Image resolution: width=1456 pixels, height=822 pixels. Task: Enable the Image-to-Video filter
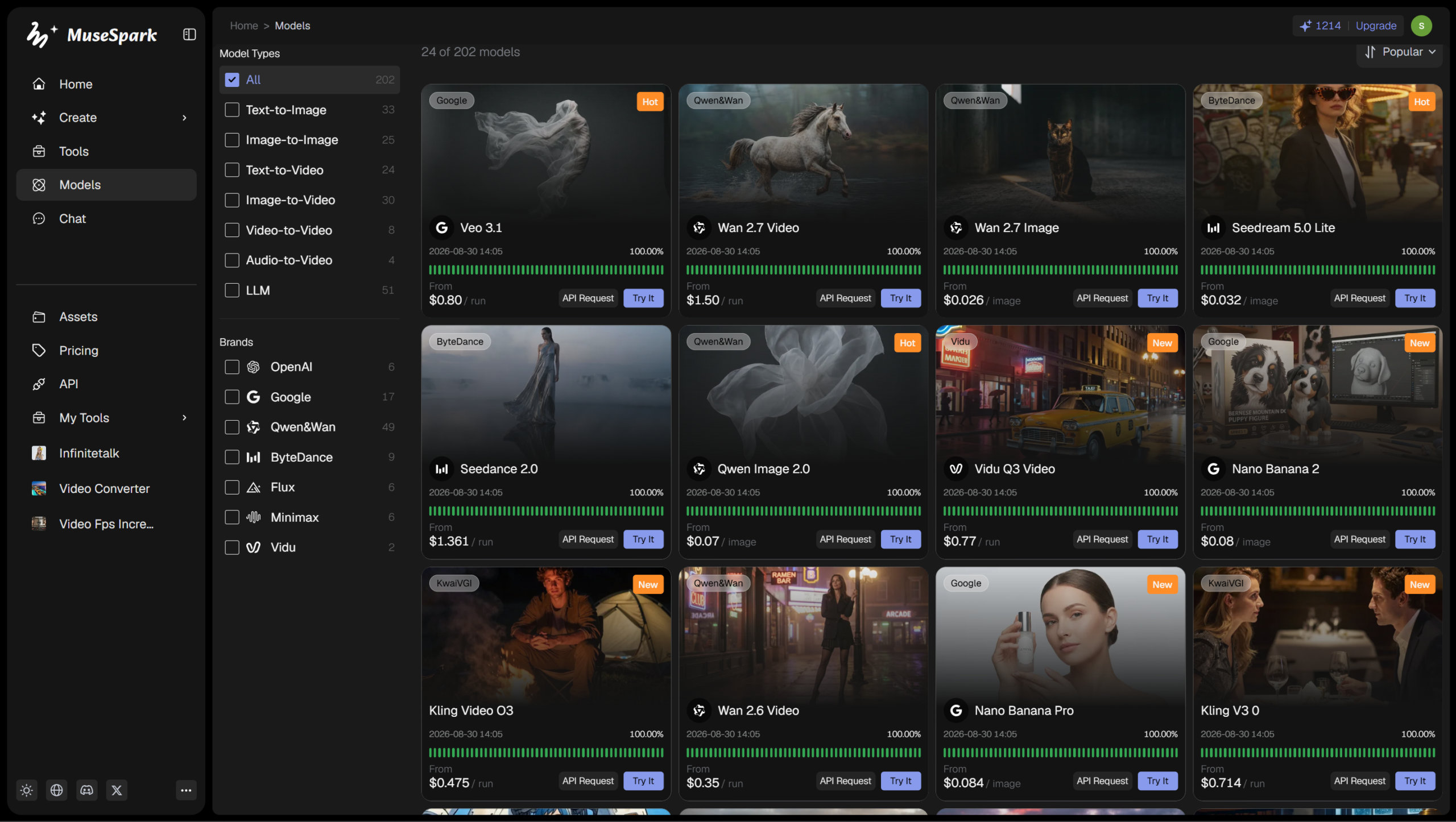coord(232,200)
